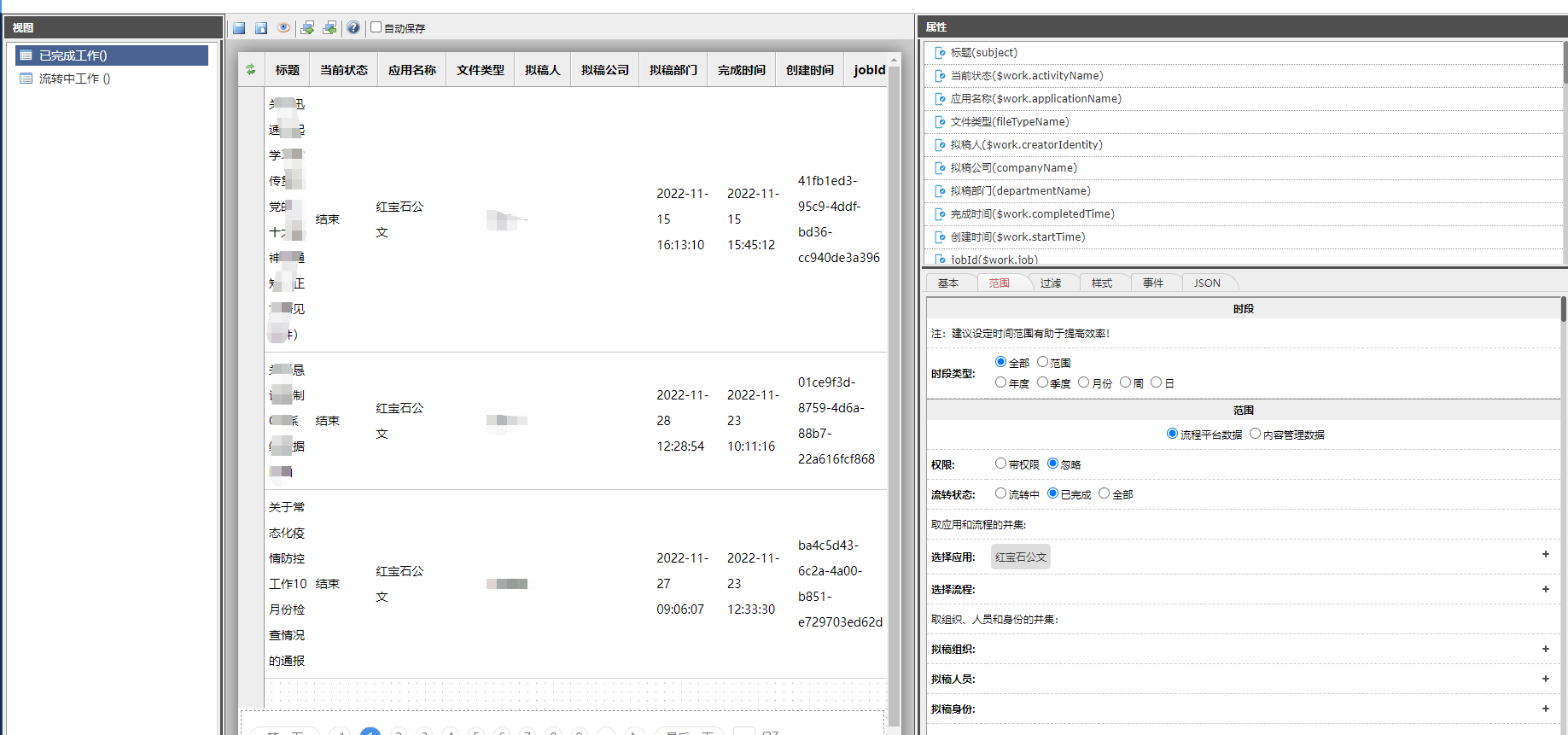Select the 年度 period radio

point(1000,382)
